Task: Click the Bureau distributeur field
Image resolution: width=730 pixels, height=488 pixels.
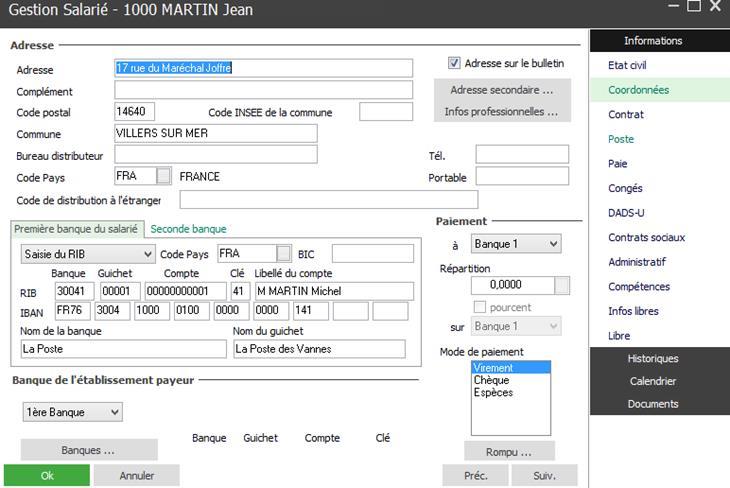Action: [x=216, y=154]
